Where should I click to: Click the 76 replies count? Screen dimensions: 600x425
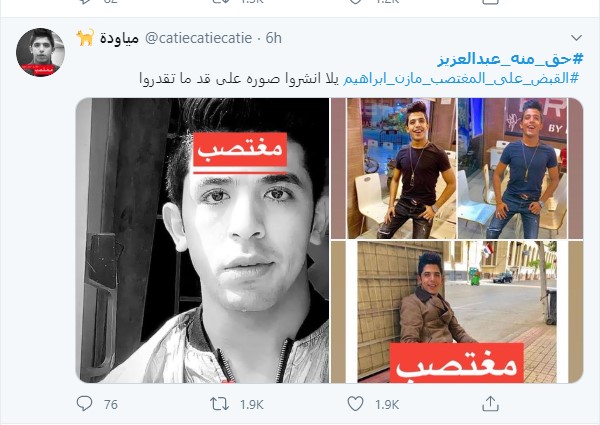[x=111, y=404]
